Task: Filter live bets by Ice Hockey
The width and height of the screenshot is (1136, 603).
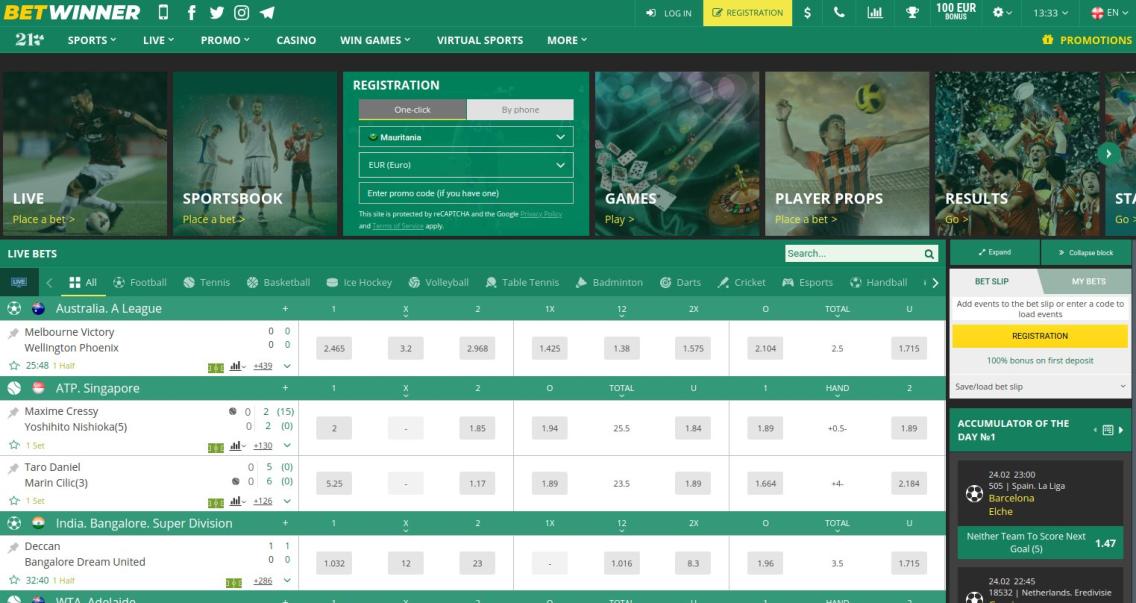Action: pyautogui.click(x=359, y=282)
